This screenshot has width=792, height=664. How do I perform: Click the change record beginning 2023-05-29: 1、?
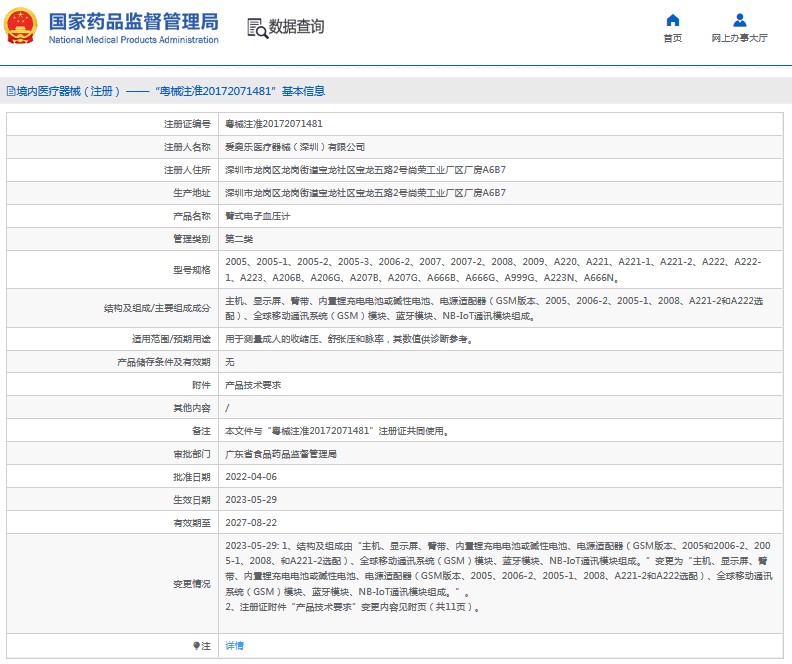click(x=499, y=569)
